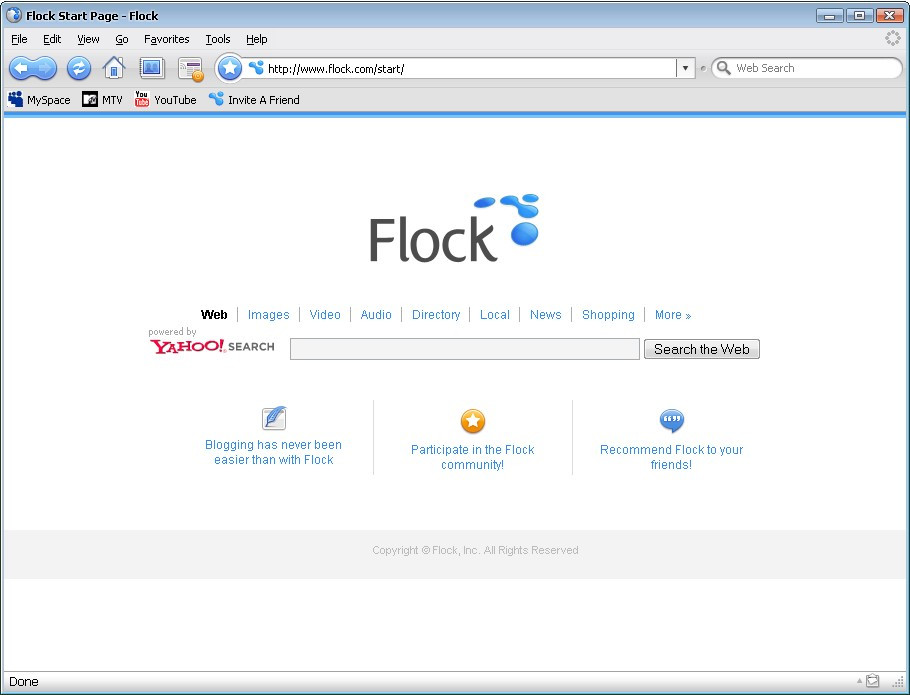The height and width of the screenshot is (695, 910).
Task: Maximize the Flock window
Action: click(x=860, y=16)
